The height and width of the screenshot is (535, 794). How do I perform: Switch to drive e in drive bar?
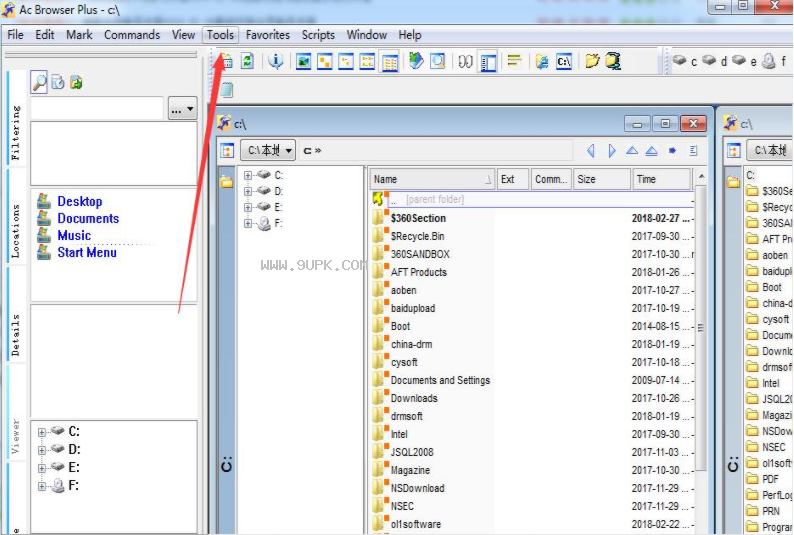[x=744, y=61]
